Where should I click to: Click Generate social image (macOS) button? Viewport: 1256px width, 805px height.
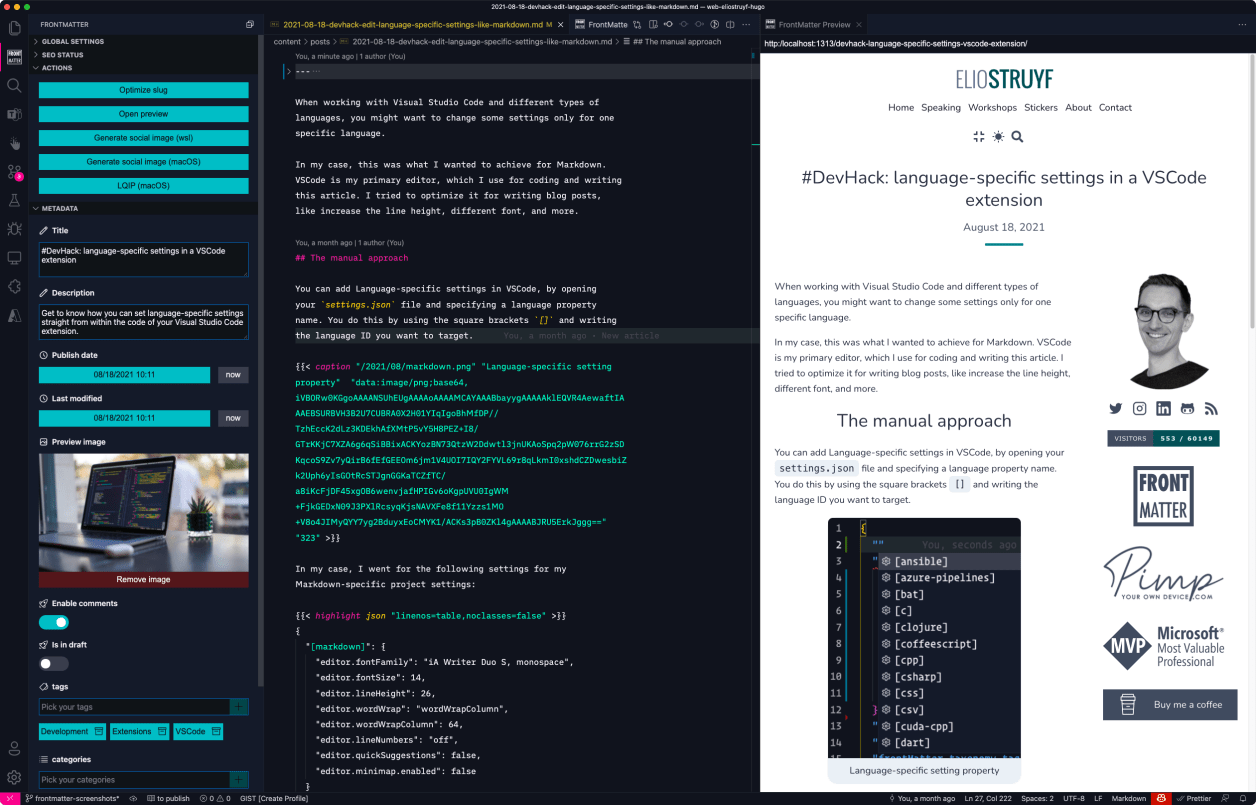click(x=144, y=162)
